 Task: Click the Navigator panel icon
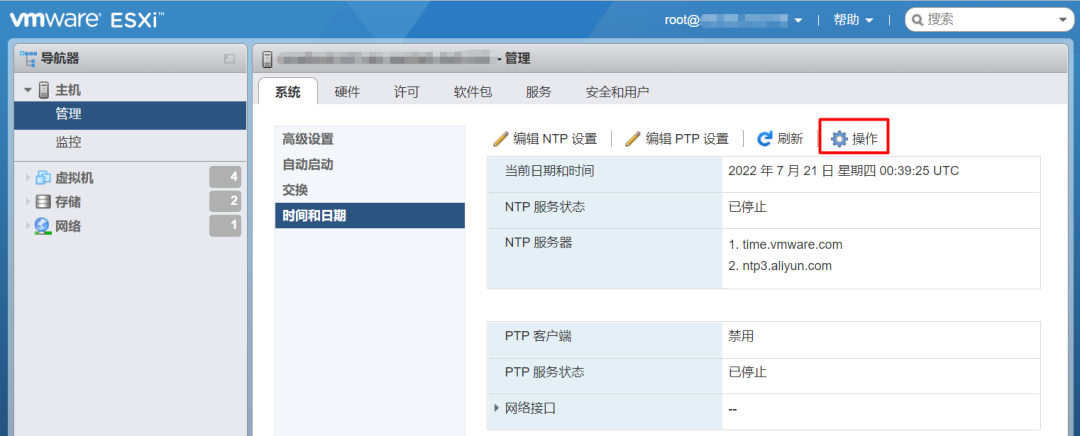pyautogui.click(x=29, y=59)
